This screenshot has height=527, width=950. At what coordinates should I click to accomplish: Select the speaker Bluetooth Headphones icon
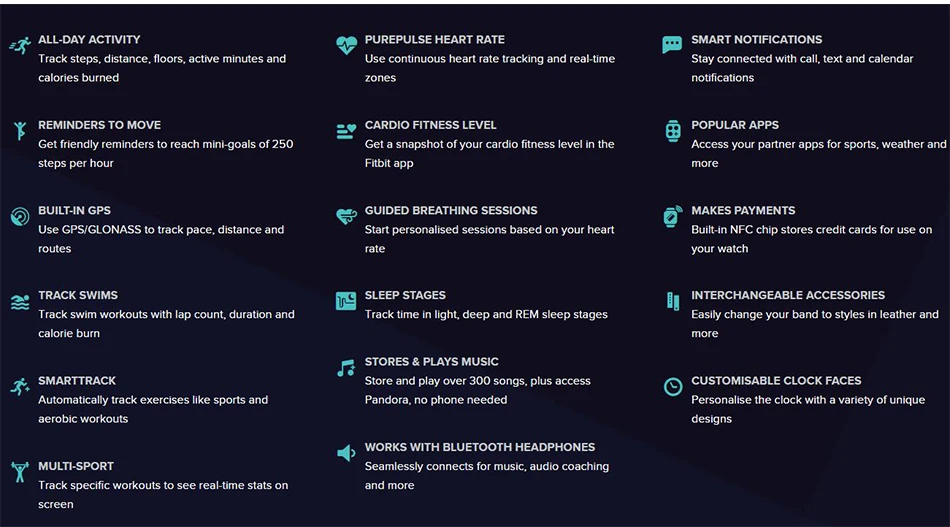346,453
